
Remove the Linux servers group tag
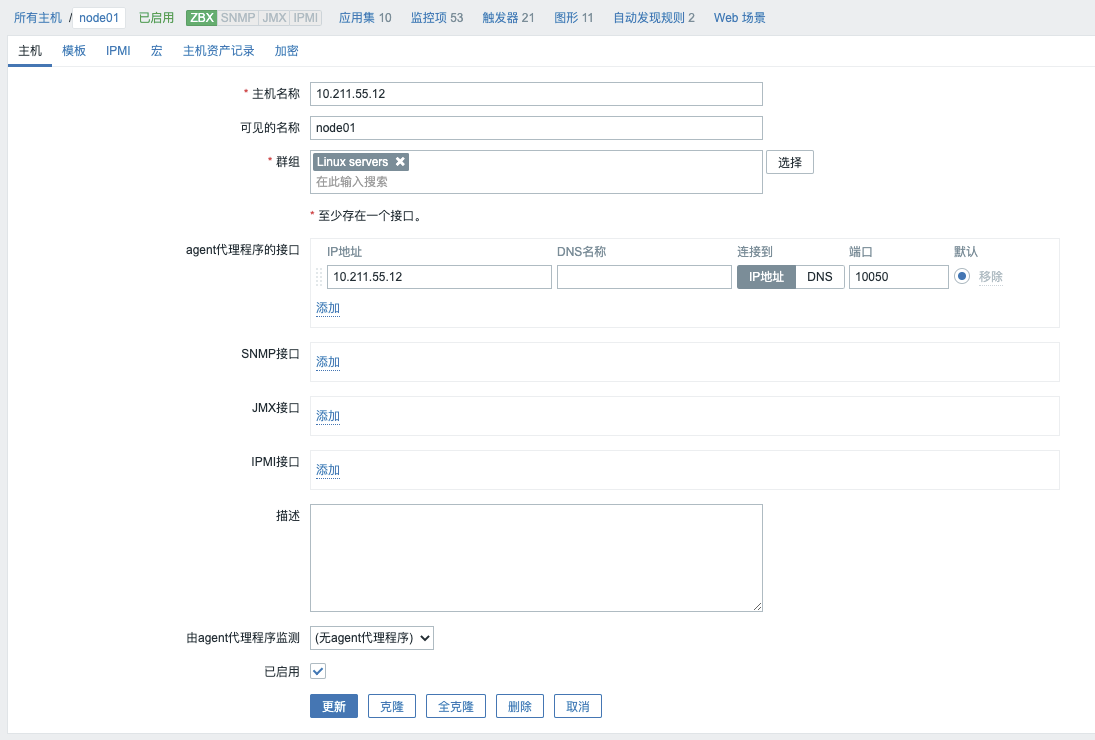400,161
